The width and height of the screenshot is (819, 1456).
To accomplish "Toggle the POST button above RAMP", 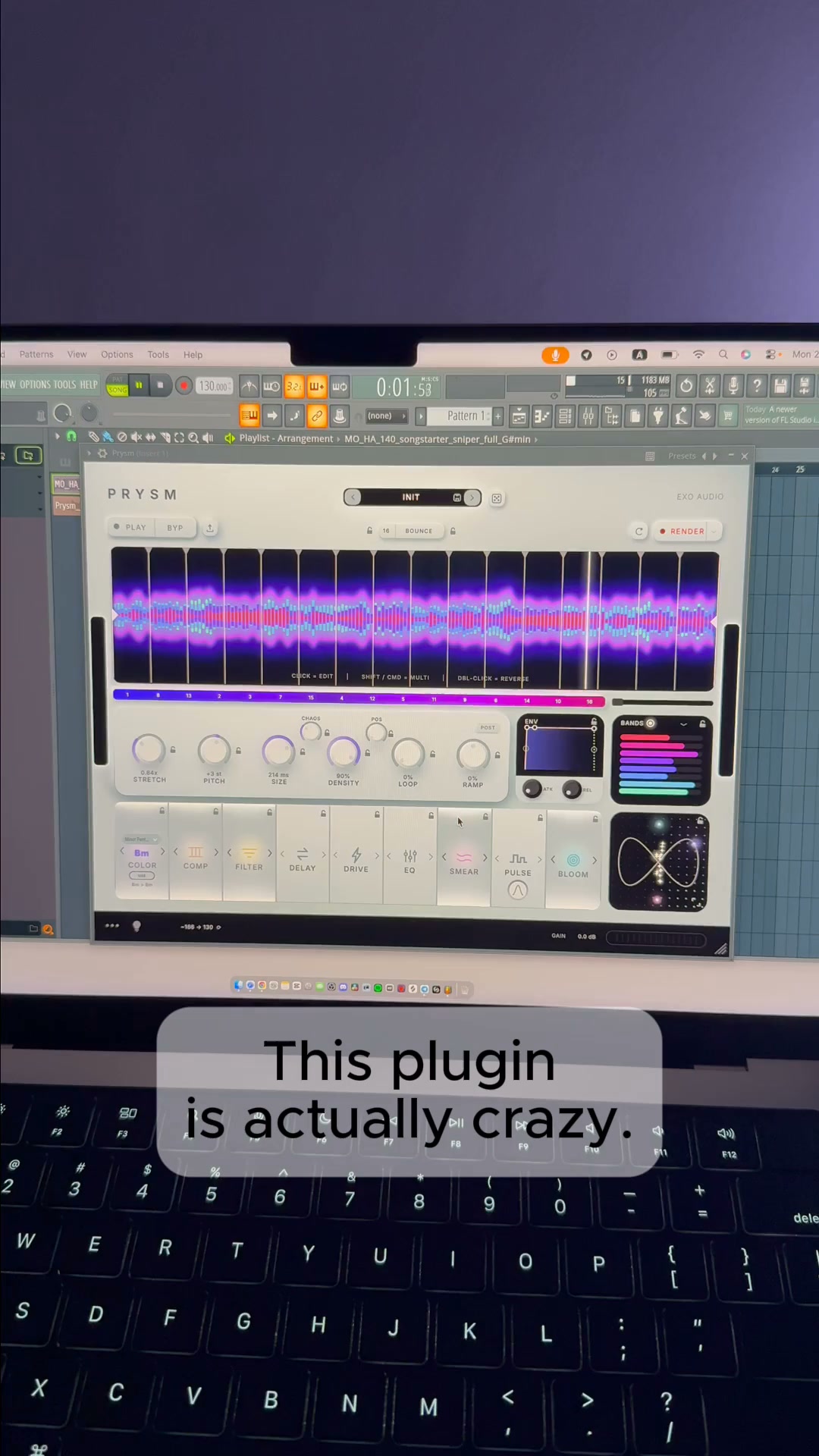I will 488,728.
